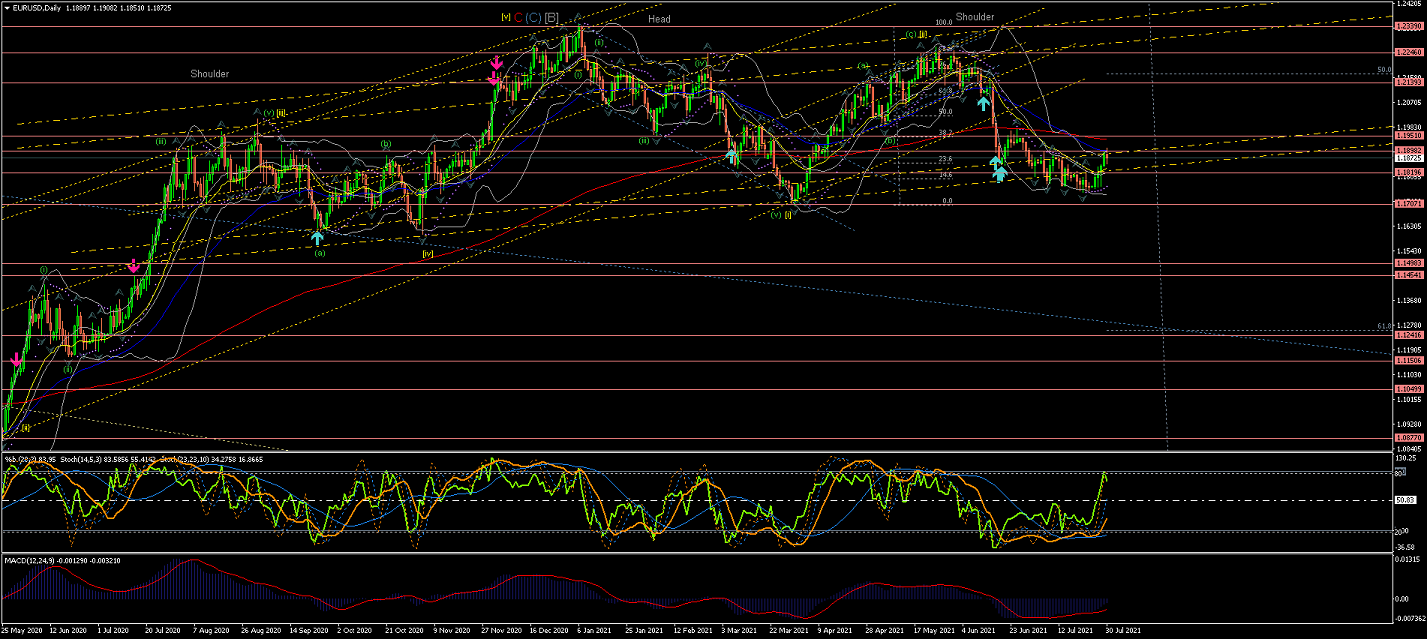Open the EURUSD,Daily chart title dropdown arrow
The image size is (1427, 639).
coord(6,7)
